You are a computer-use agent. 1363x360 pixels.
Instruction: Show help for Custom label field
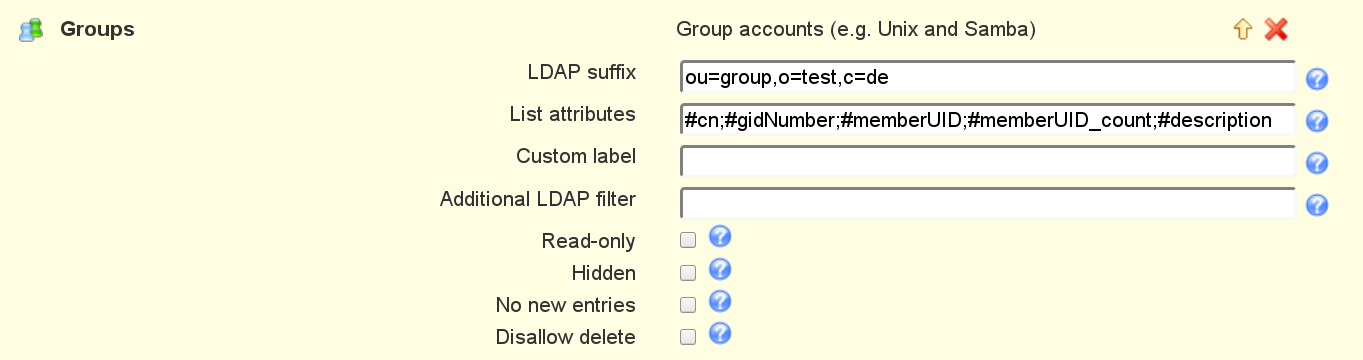pyautogui.click(x=1317, y=163)
